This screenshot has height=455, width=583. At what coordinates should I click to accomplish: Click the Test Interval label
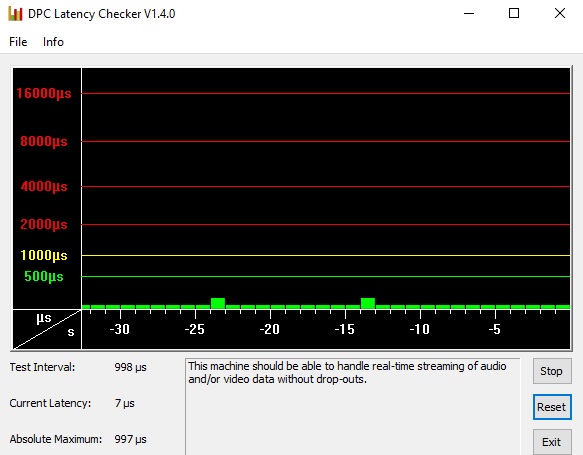[42, 367]
